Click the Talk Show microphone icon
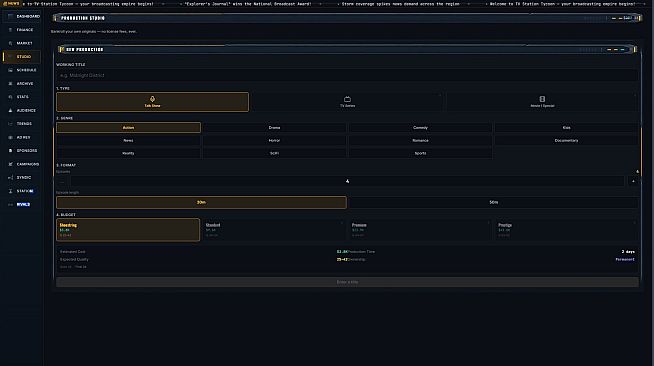 pos(152,99)
